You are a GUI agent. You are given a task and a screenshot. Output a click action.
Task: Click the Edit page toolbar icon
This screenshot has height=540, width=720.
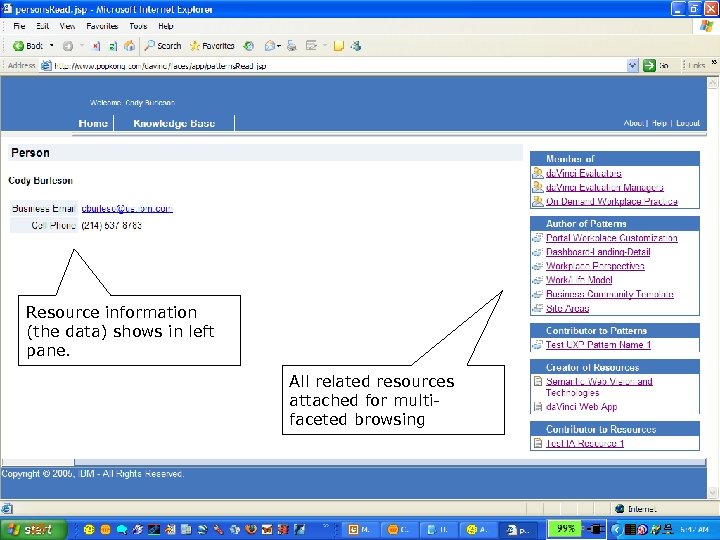312,45
